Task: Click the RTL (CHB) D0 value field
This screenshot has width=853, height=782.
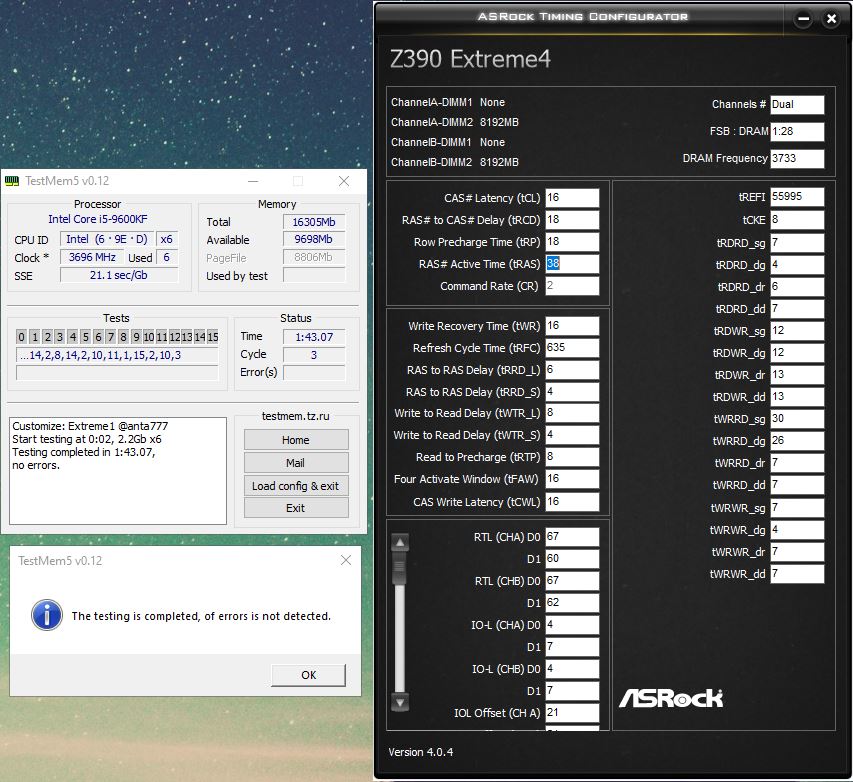Action: [x=572, y=581]
